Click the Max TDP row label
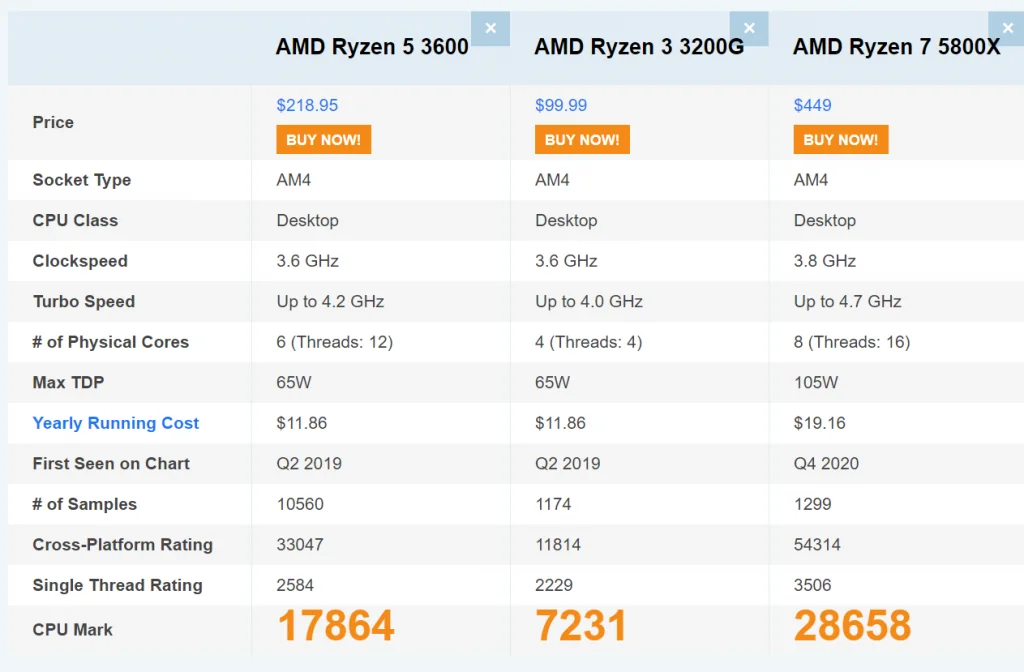 [68, 383]
